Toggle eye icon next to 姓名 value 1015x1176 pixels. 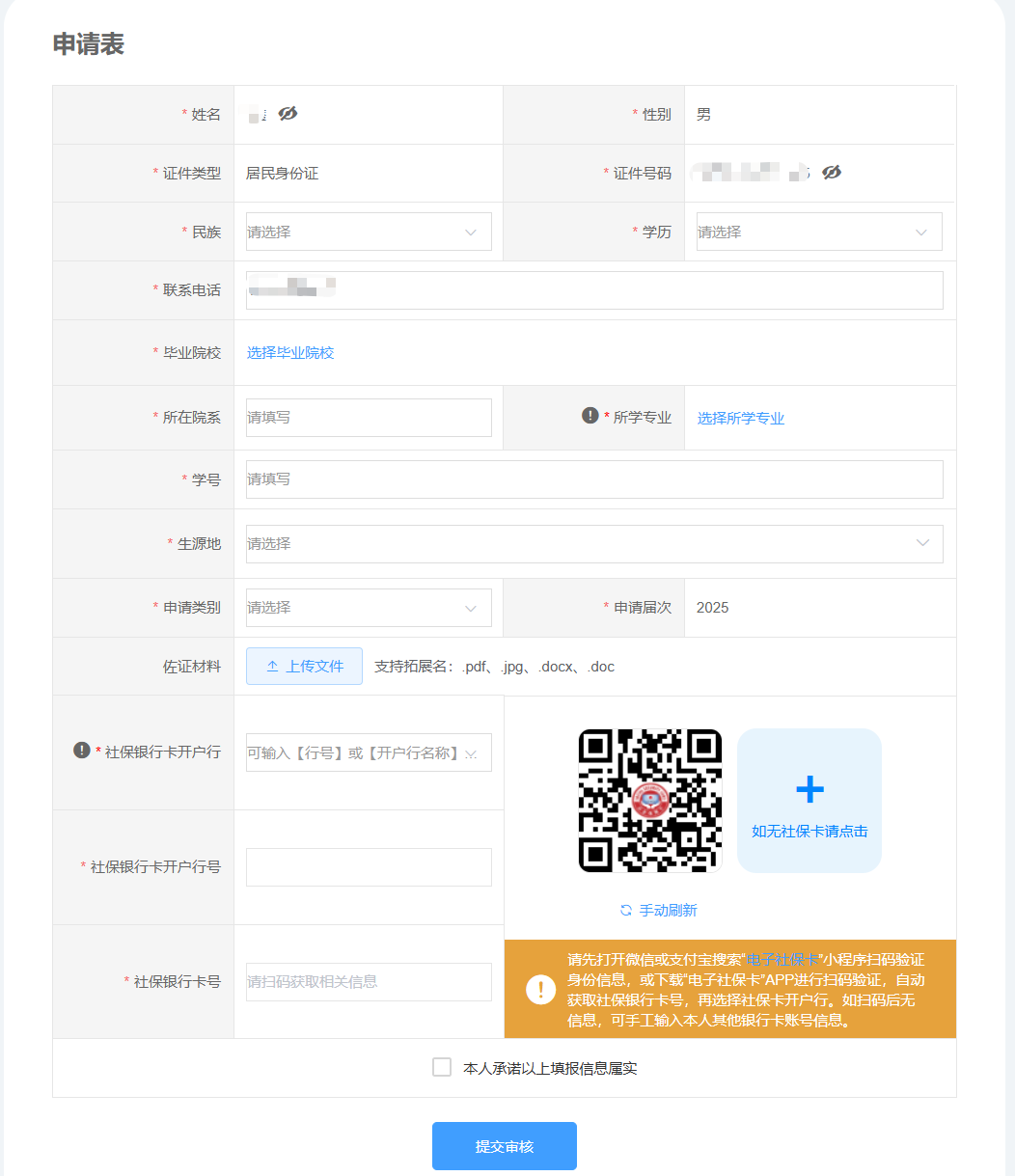coord(288,114)
